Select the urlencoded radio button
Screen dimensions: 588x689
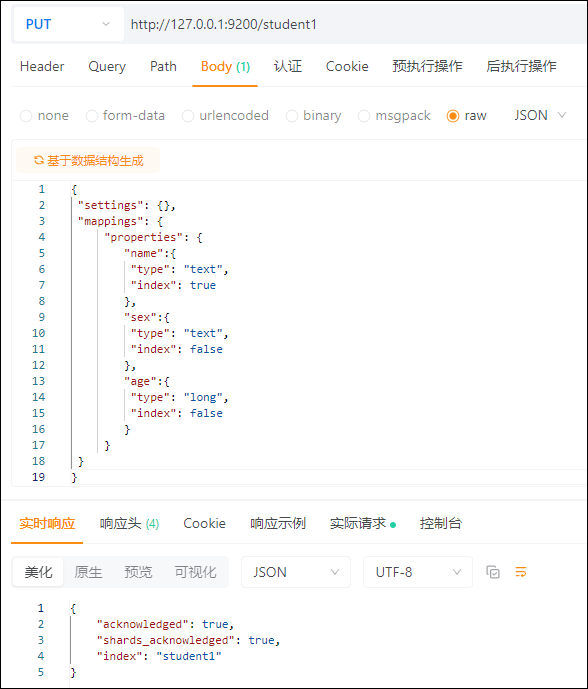point(188,116)
